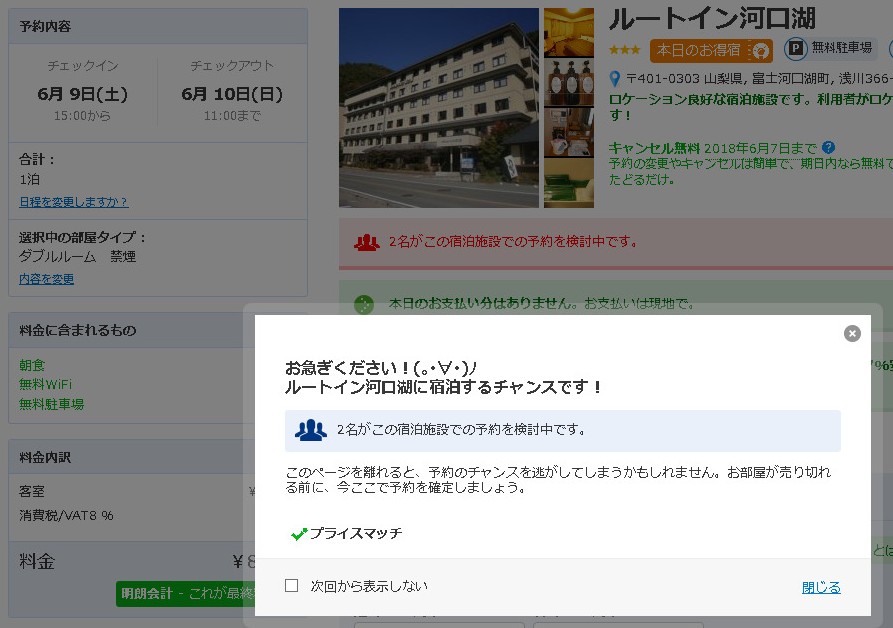The height and width of the screenshot is (628, 893).
Task: Click the 無料WiFi included item
Action: pyautogui.click(x=46, y=384)
